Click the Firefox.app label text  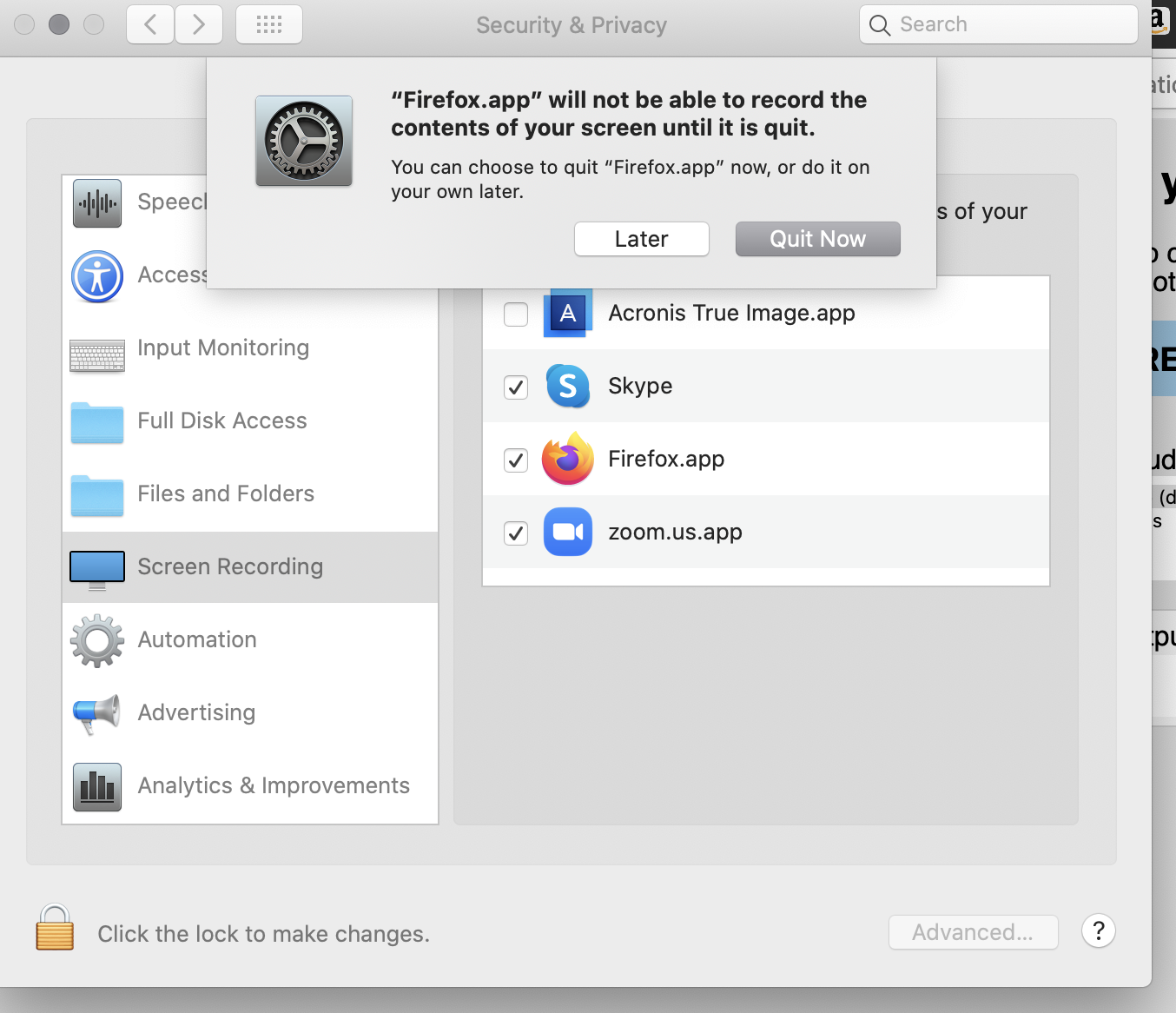(666, 459)
